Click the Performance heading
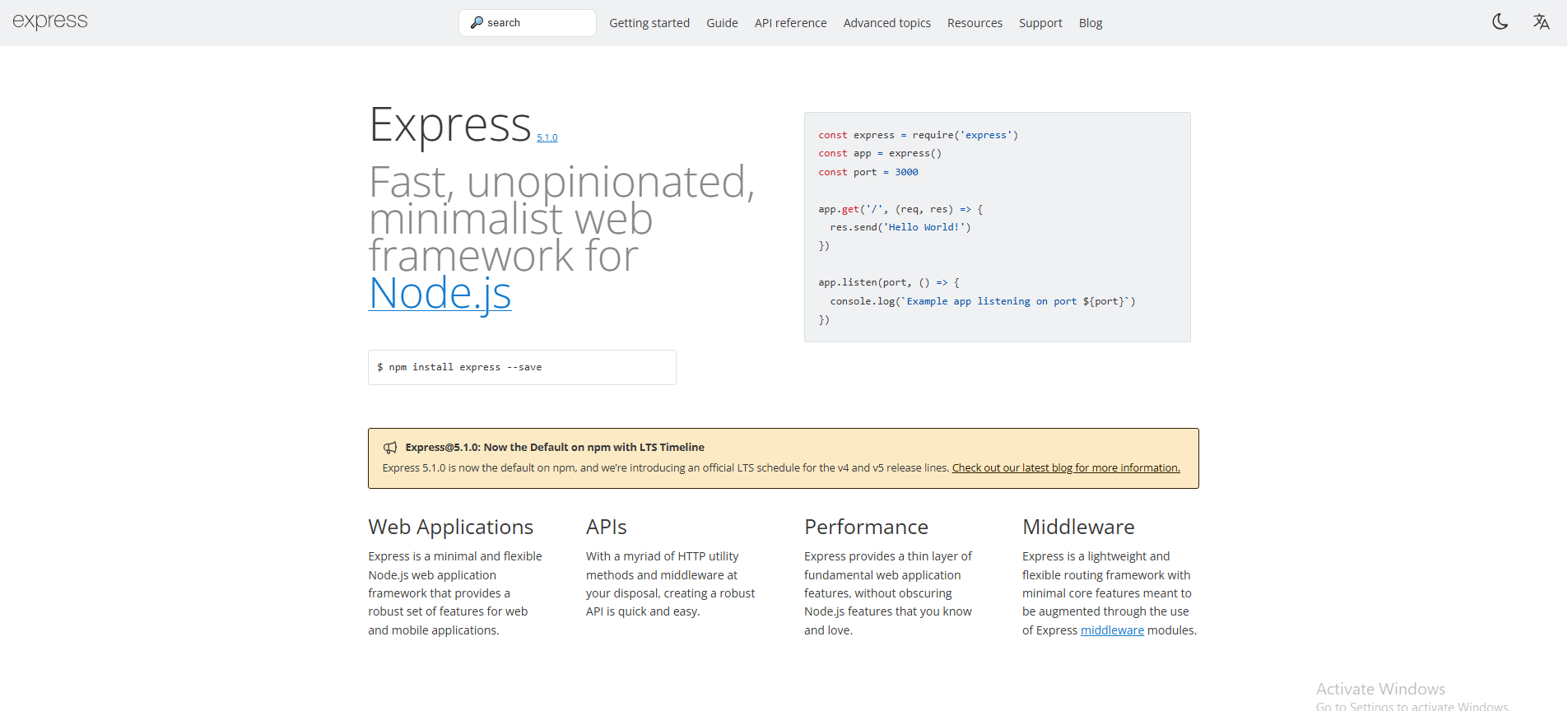The image size is (1568, 711). 866,527
